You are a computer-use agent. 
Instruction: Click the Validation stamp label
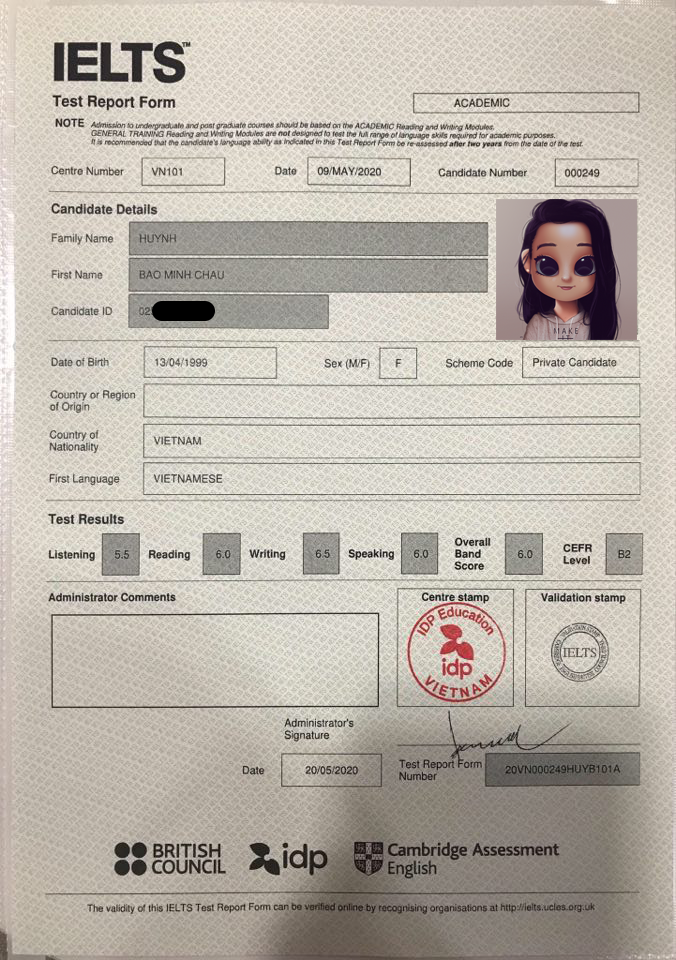[583, 598]
